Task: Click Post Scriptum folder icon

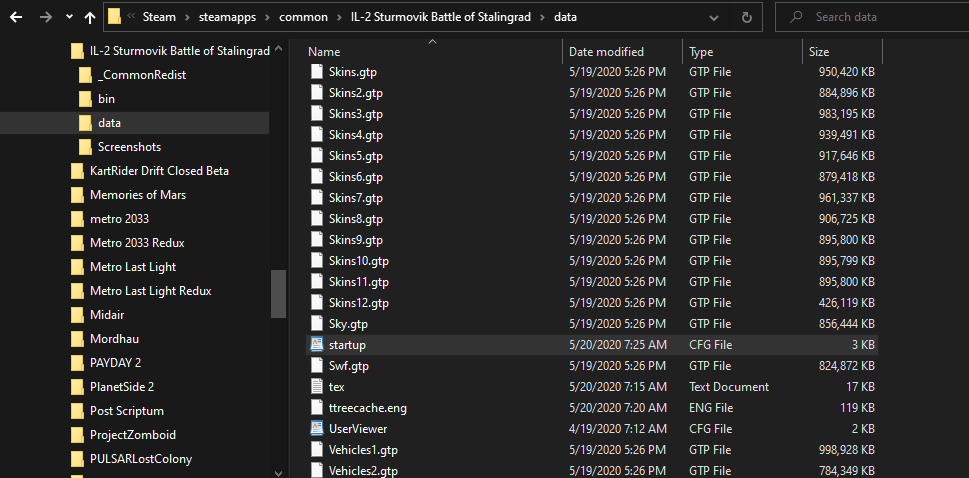Action: pos(77,411)
